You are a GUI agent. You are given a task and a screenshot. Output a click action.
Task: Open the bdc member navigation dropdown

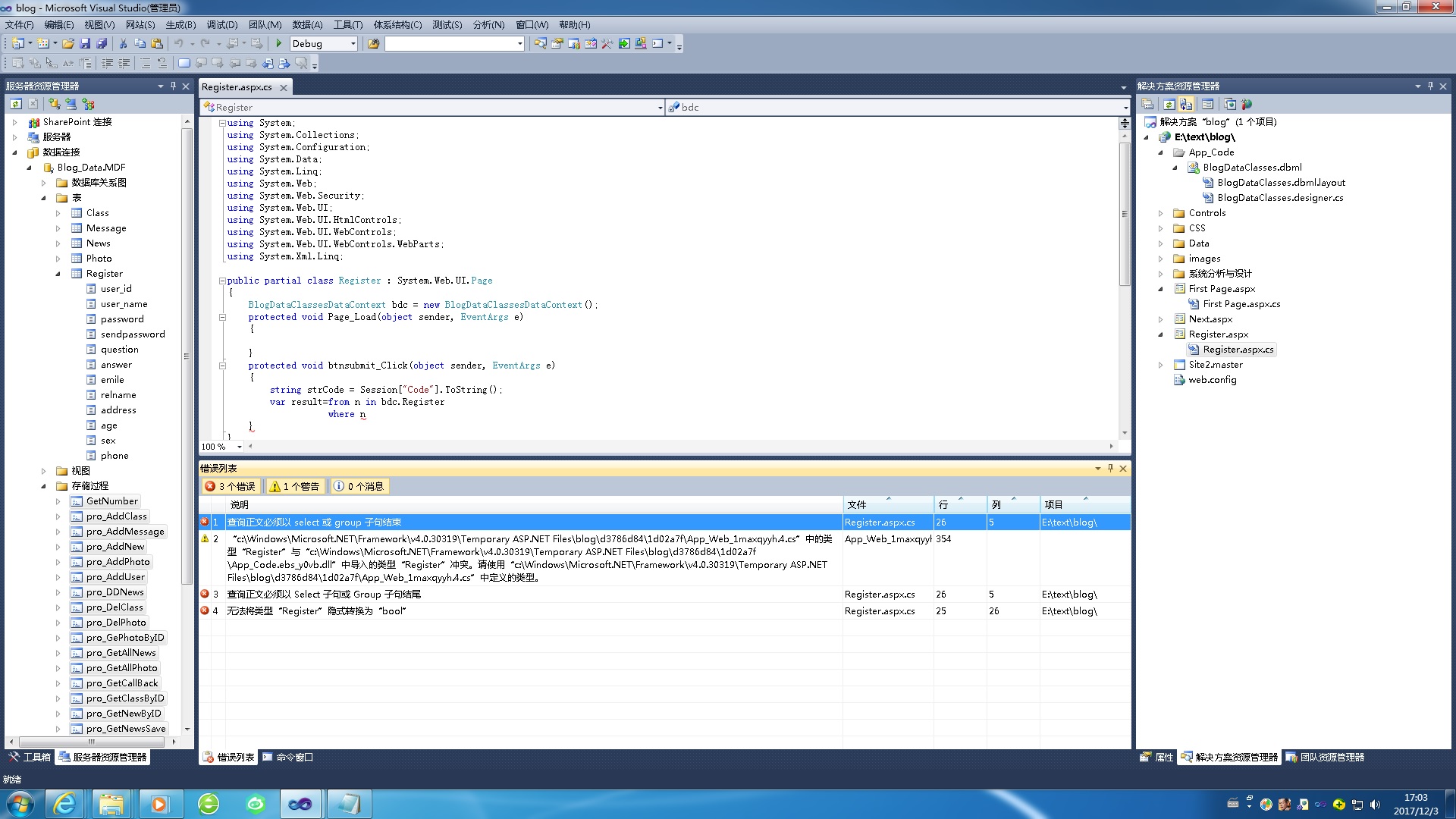[1125, 108]
